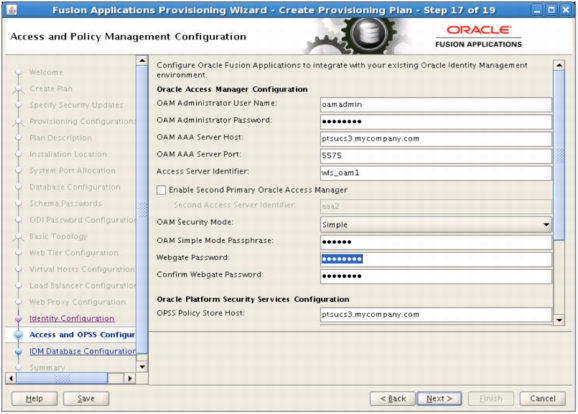
Task: Click the Web Proxy Configuration step
Action: pyautogui.click(x=77, y=302)
